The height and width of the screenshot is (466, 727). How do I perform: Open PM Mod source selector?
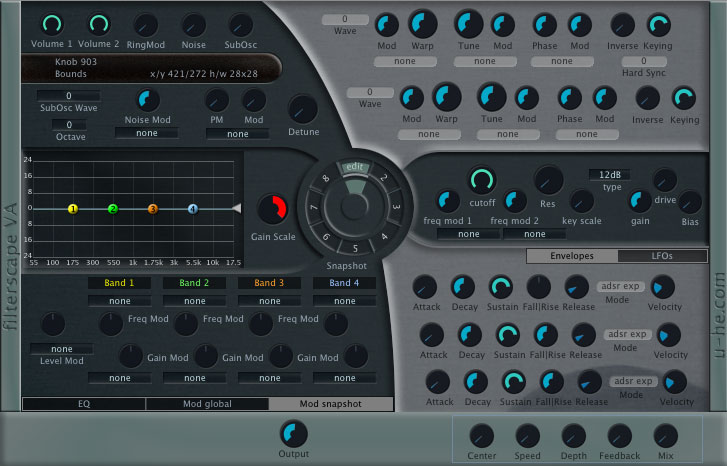pos(237,134)
